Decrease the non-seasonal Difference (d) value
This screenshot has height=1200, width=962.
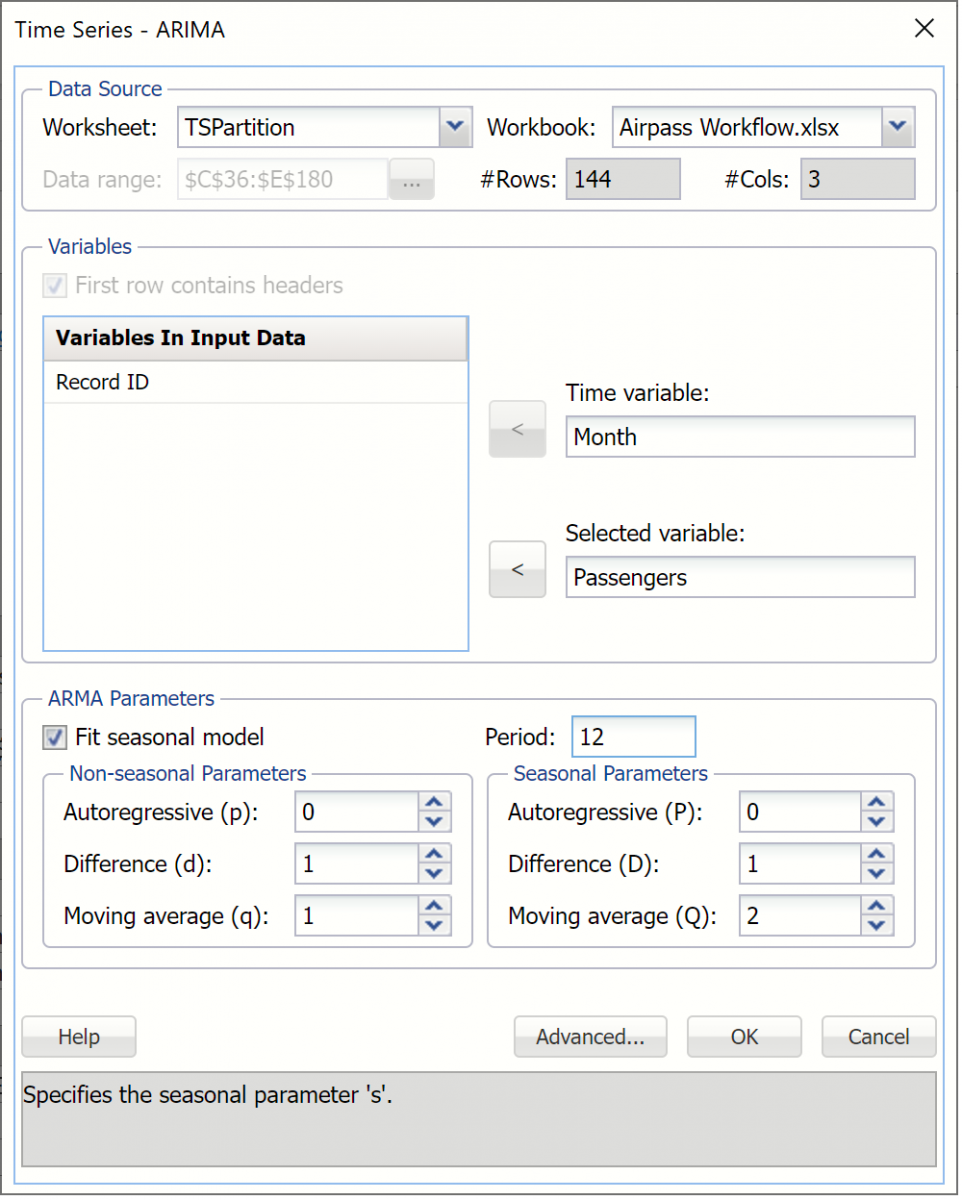tap(434, 874)
